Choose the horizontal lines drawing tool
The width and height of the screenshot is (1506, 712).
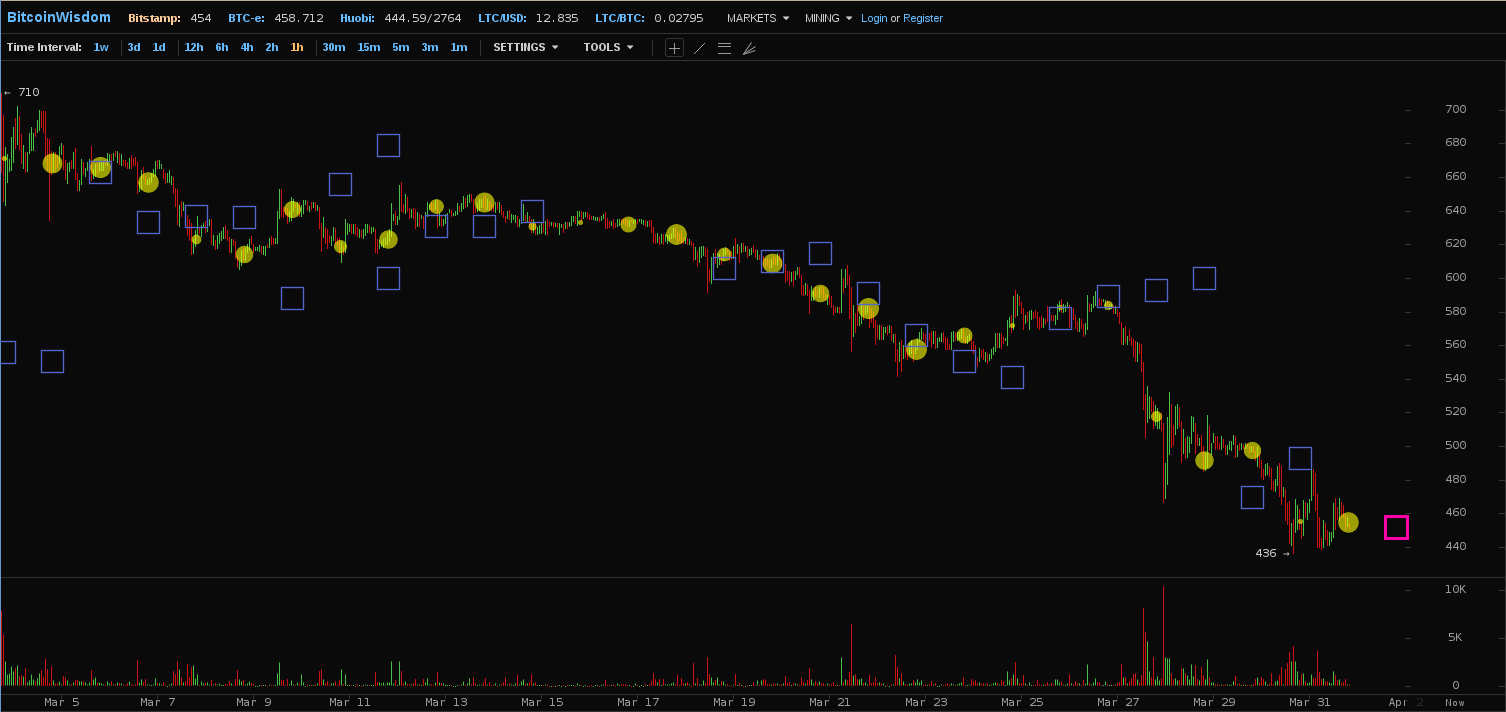coord(724,48)
